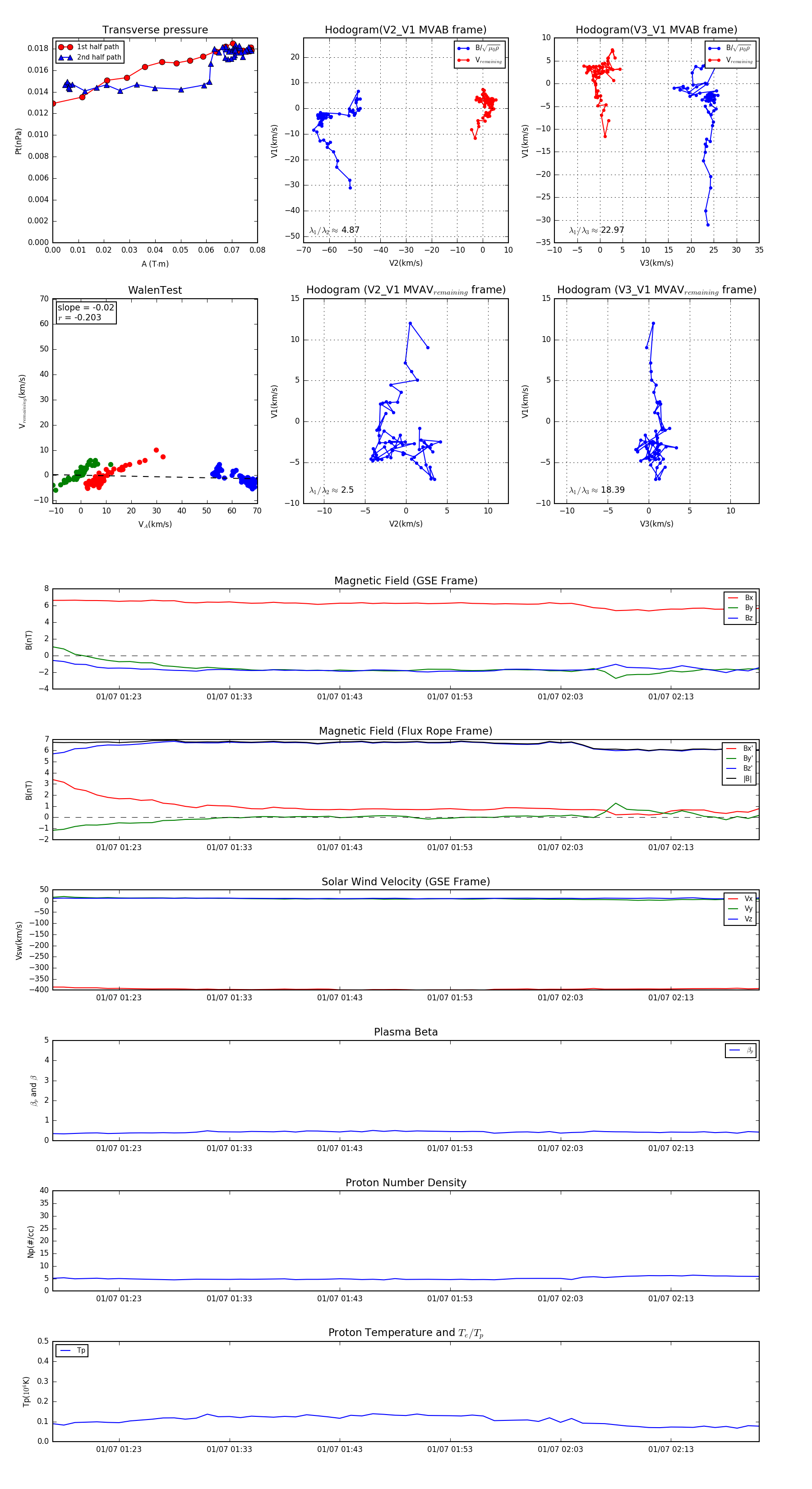Click the 'WalenTest' plot title
The image size is (812, 1489).
(155, 290)
